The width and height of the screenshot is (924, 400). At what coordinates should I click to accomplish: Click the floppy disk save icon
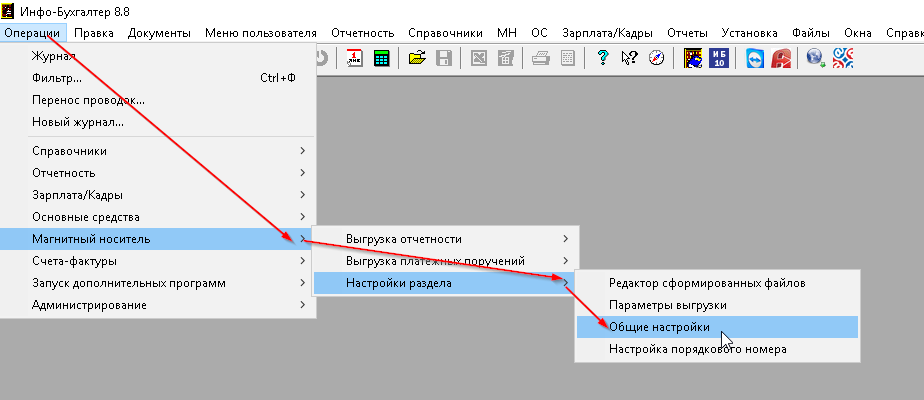444,58
